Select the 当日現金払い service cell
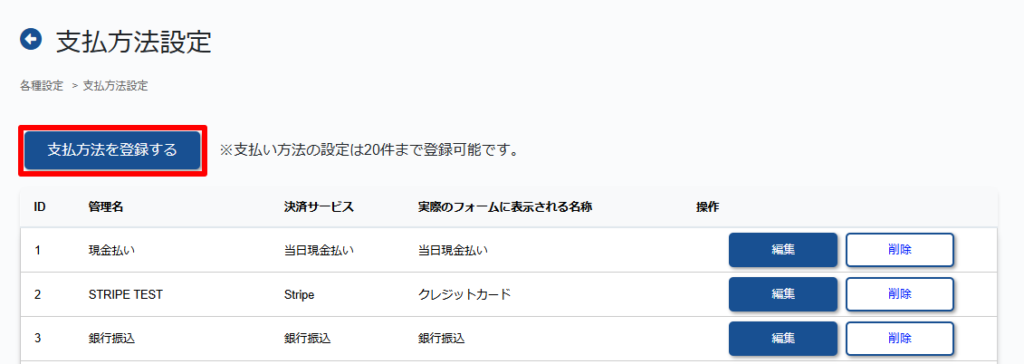 (x=319, y=250)
